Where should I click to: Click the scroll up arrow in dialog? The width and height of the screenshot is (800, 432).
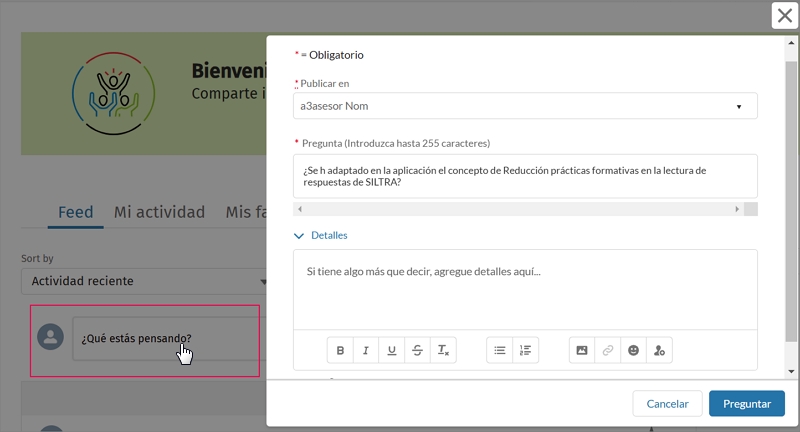pos(791,43)
